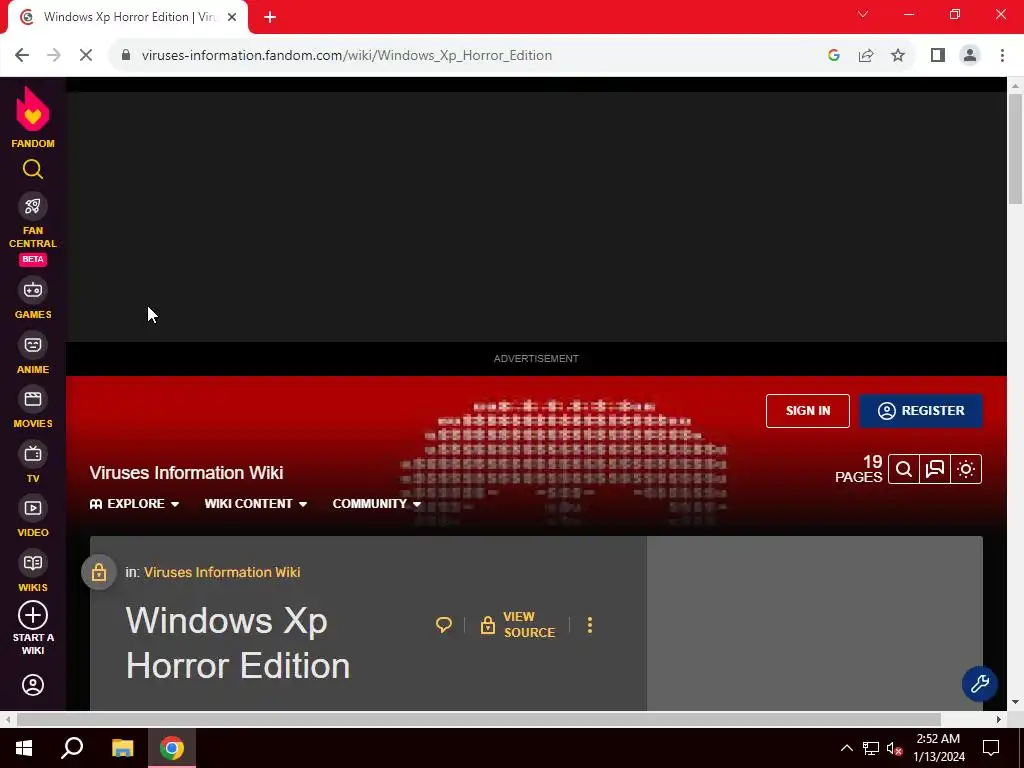Open Fandom search in left sidebar
1024x768 pixels.
(33, 169)
